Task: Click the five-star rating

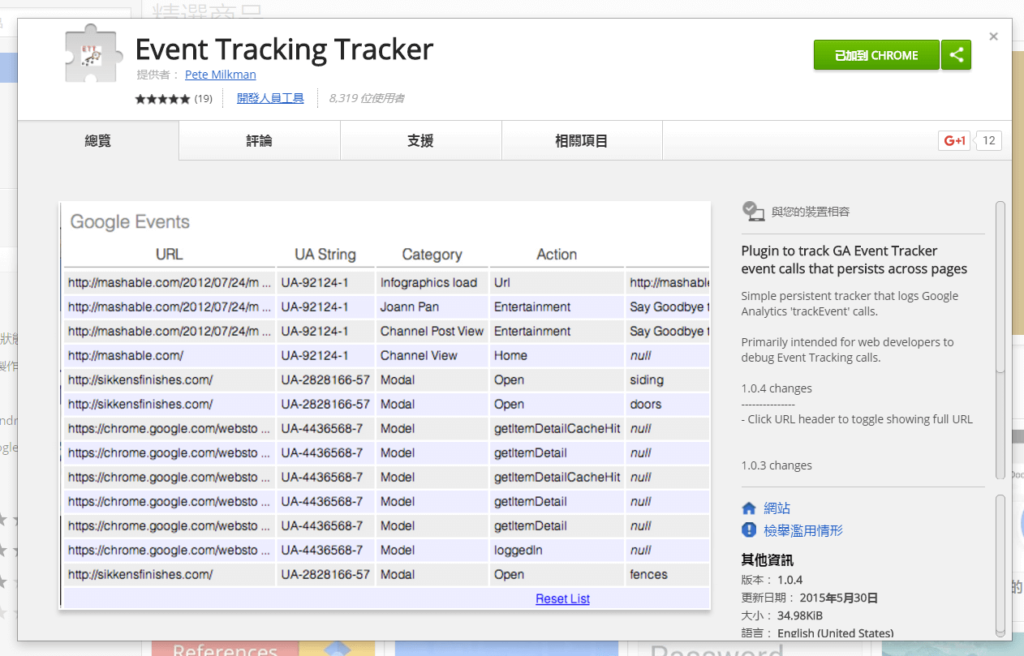Action: 163,99
